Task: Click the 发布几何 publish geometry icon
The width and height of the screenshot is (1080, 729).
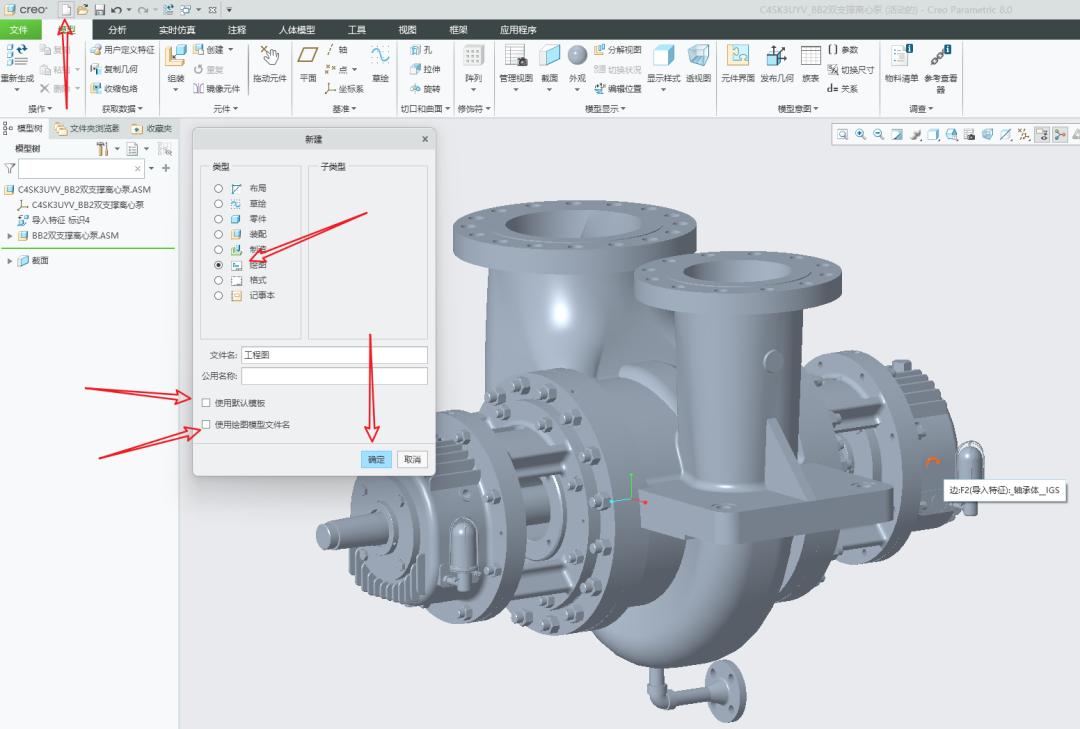Action: point(777,62)
